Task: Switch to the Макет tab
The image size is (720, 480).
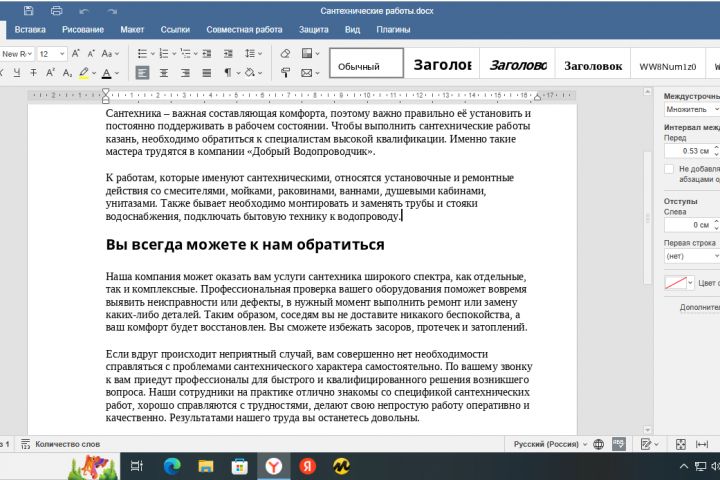Action: click(132, 29)
